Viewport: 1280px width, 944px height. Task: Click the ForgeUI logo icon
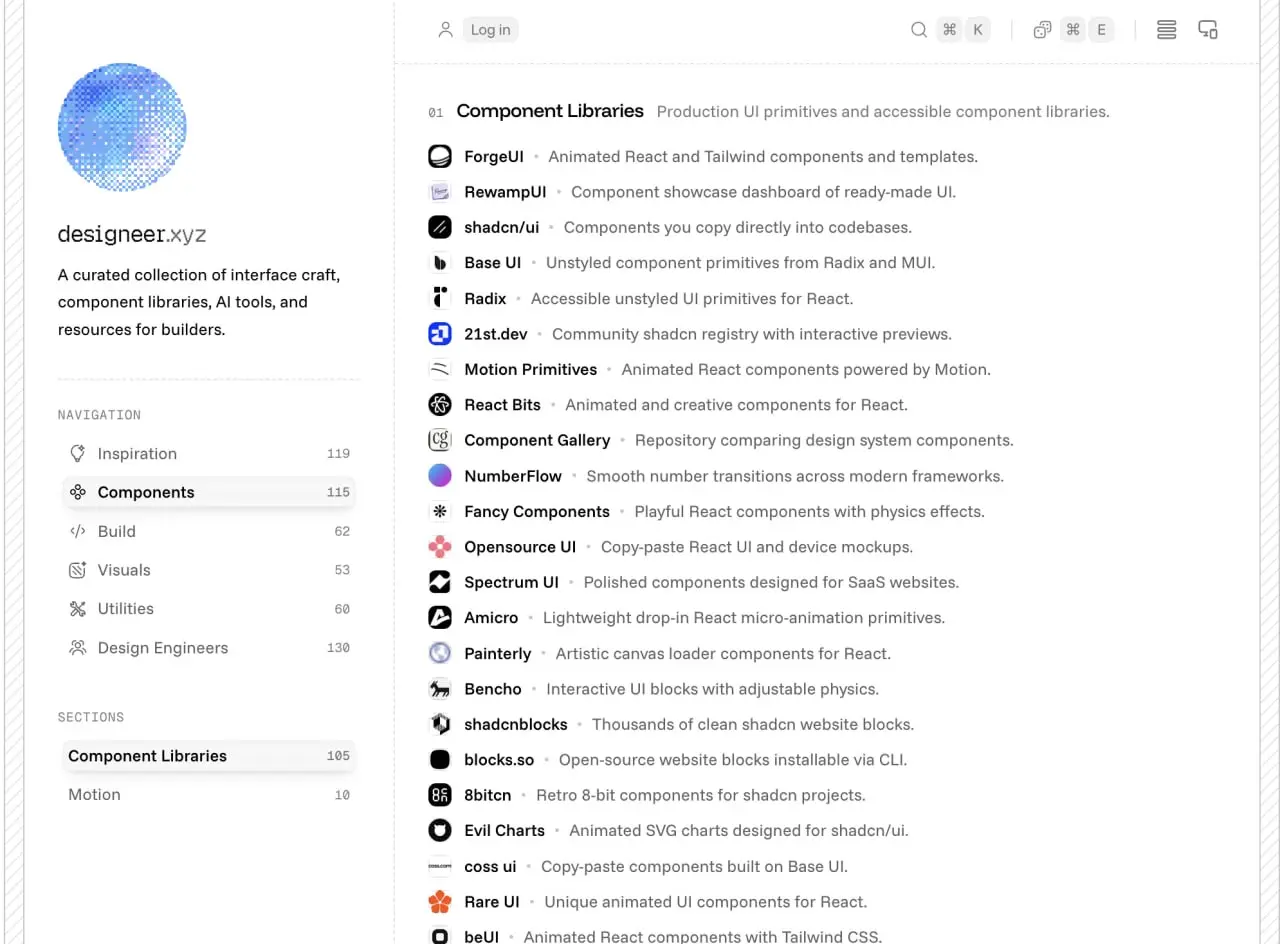pos(440,156)
